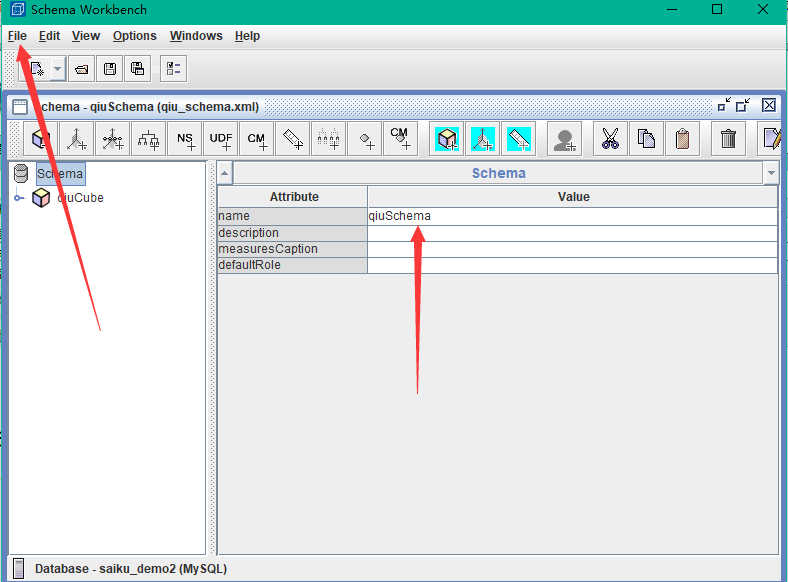Select the qiuCube tree node
This screenshot has height=582, width=788.
pos(80,198)
